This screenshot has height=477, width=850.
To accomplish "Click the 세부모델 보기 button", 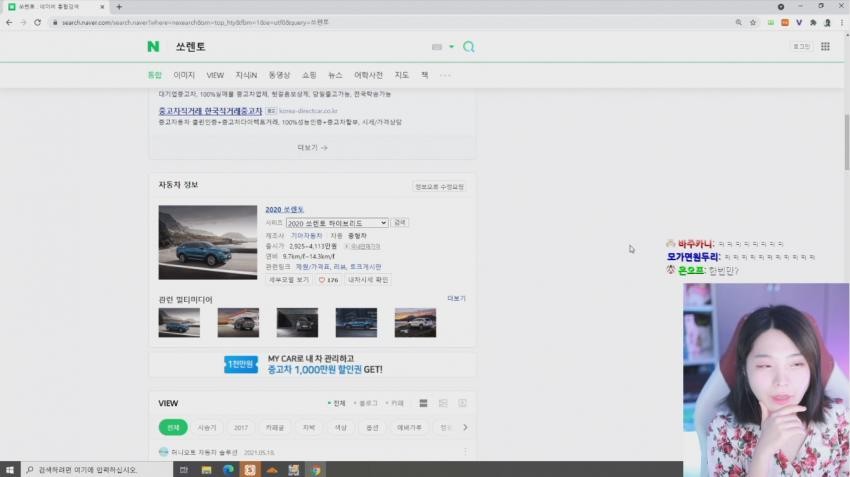I will tap(289, 280).
